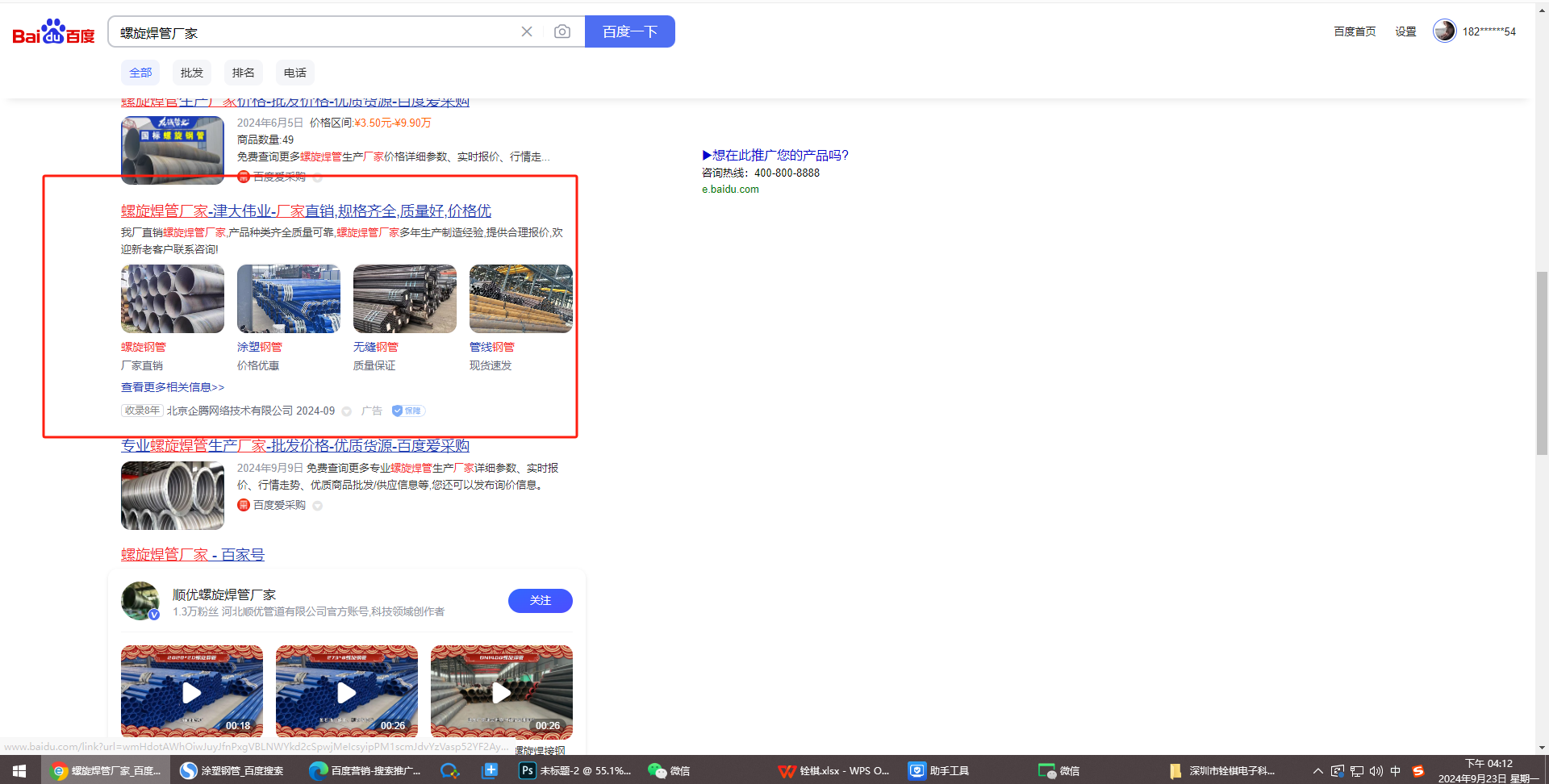The height and width of the screenshot is (784, 1549).
Task: Open the 国标螺旋钢管 result thumbnail
Action: 173,150
